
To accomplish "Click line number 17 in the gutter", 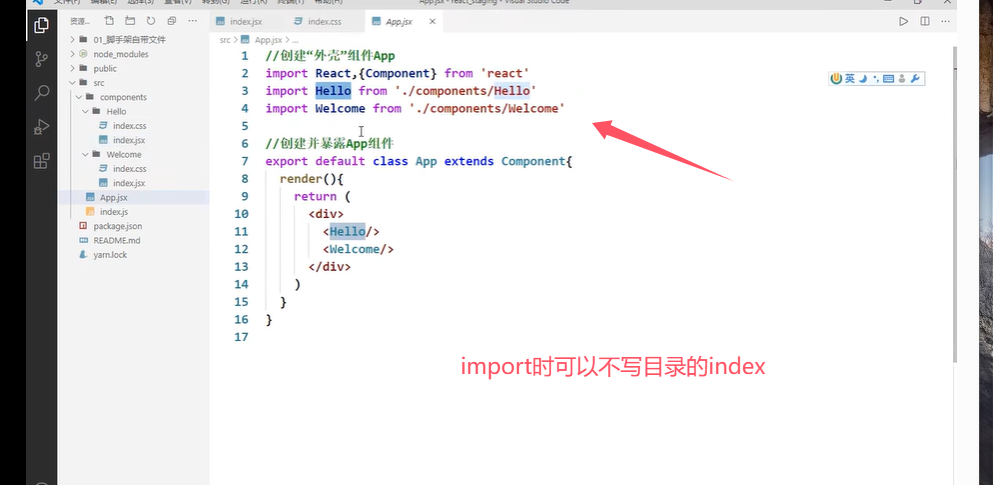I will click(241, 337).
